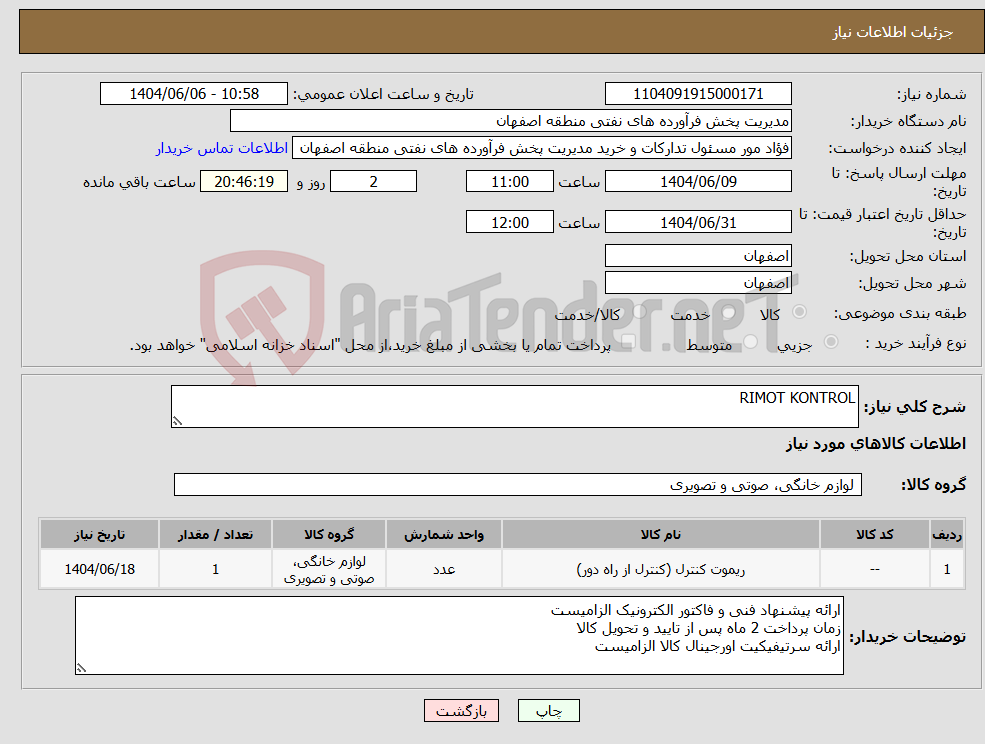Edit the reply deadline date 1404/06/09
985x744 pixels.
pos(697,181)
